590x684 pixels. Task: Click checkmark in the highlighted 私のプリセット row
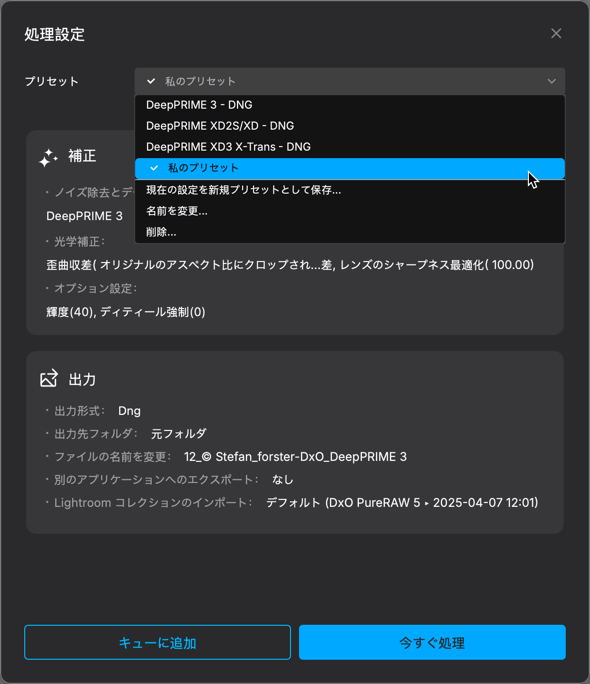click(153, 168)
